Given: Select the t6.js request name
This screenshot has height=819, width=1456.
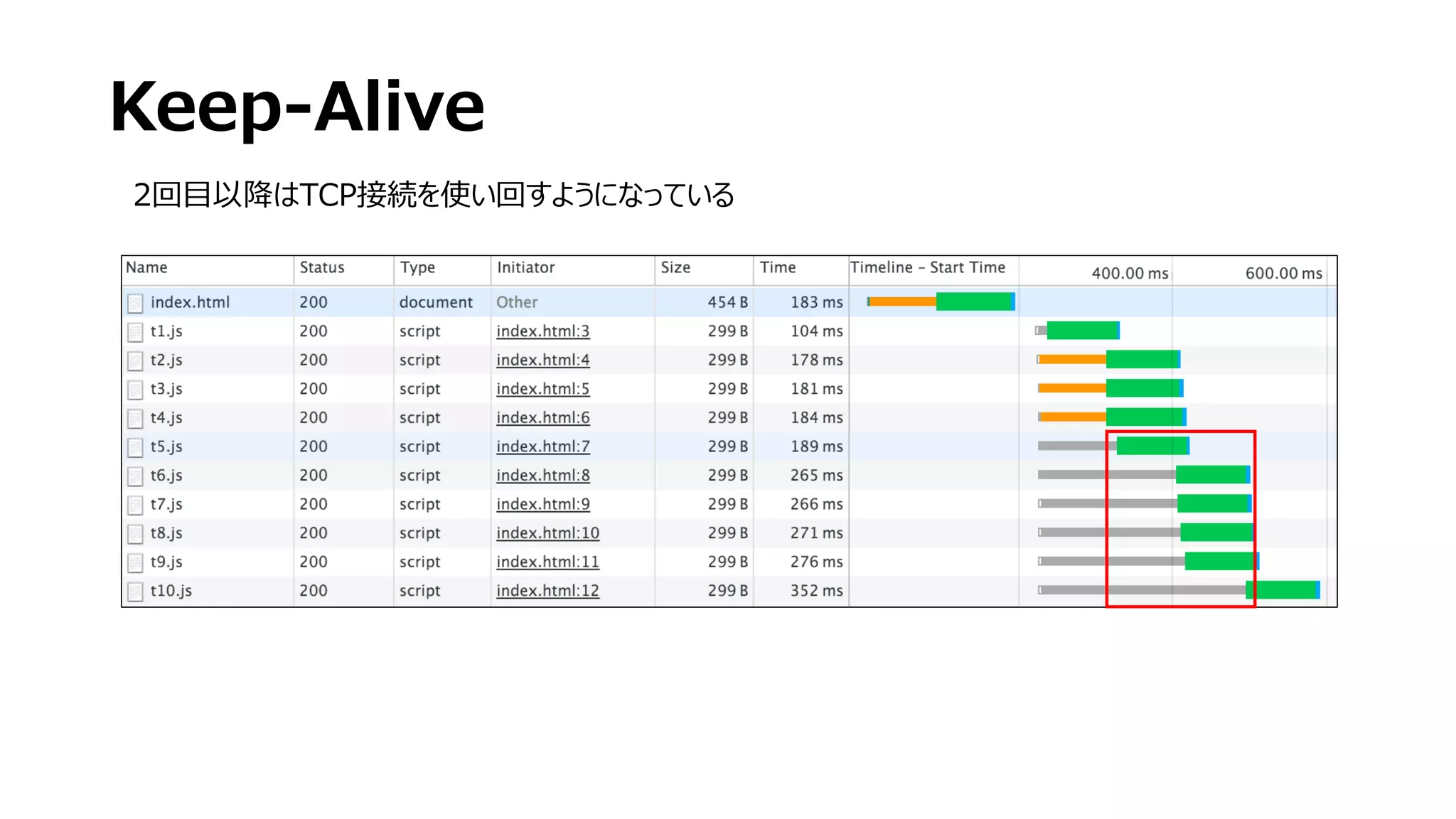Looking at the screenshot, I should (166, 476).
